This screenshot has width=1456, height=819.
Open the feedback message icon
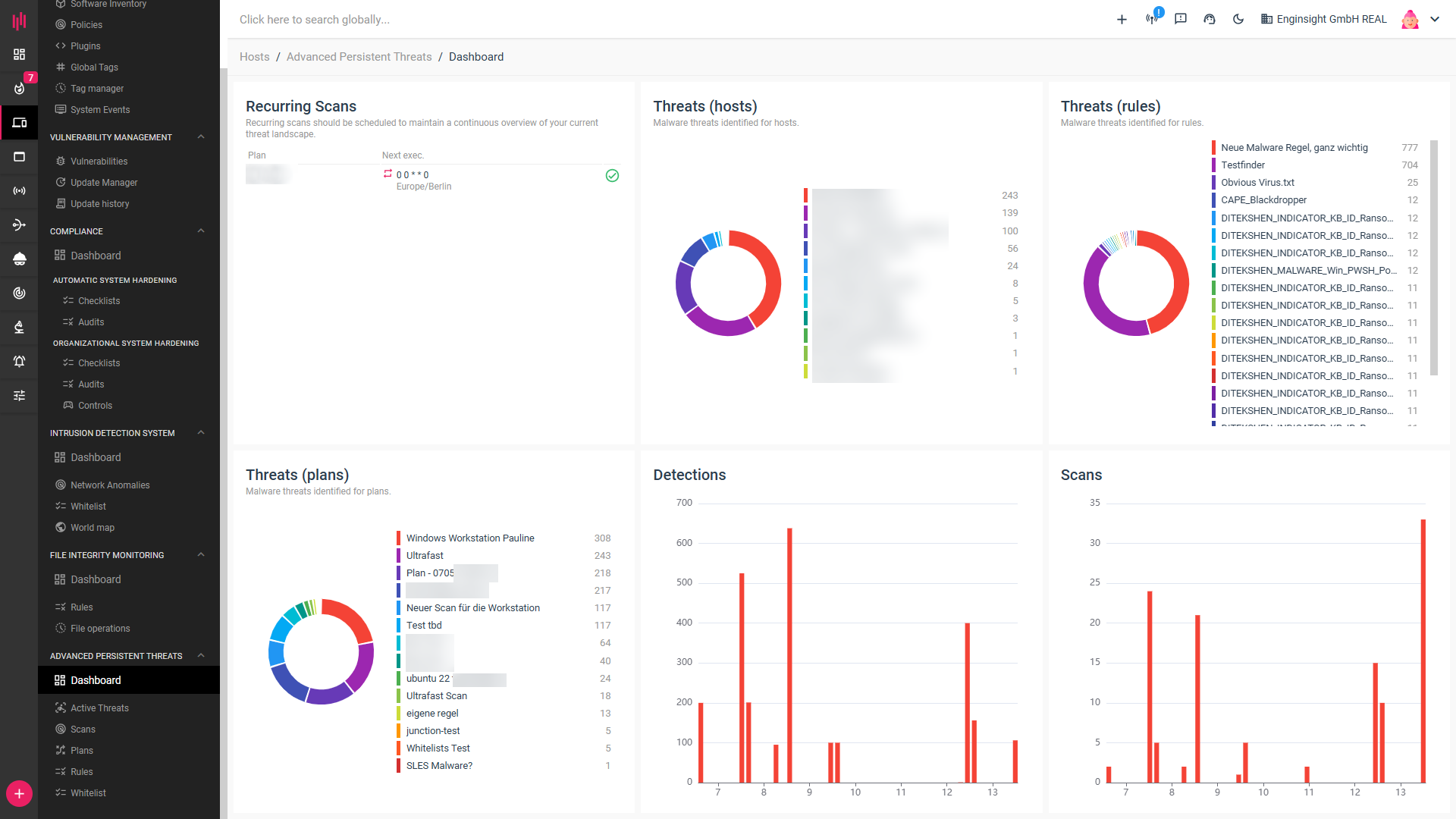1181,19
